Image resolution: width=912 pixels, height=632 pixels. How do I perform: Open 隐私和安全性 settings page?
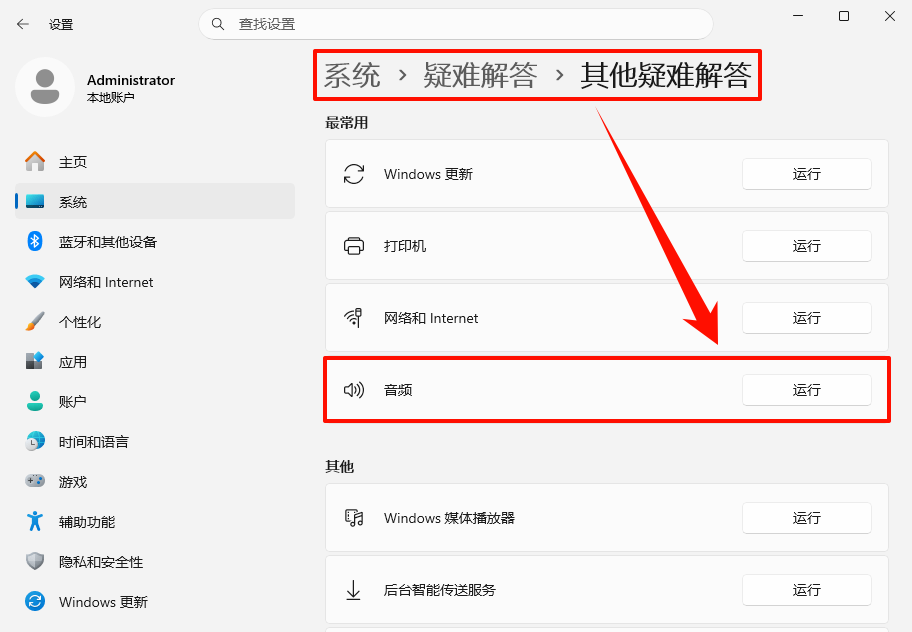pyautogui.click(x=155, y=562)
